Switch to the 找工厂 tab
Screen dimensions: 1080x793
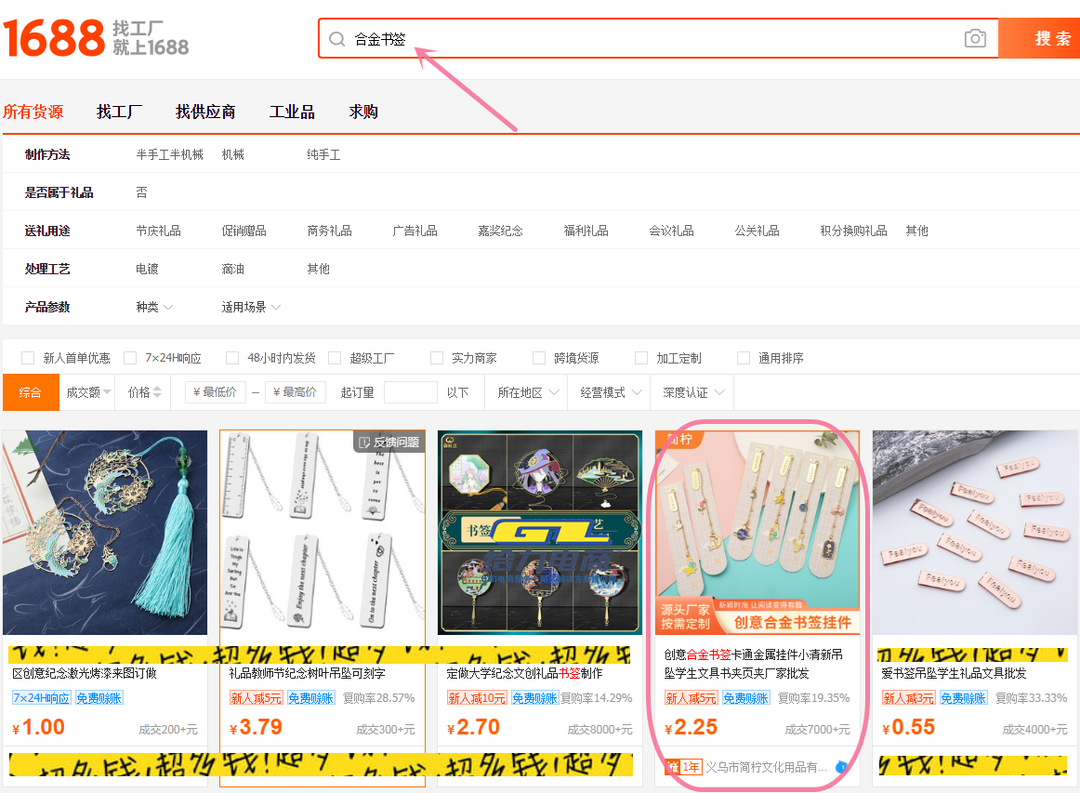[x=119, y=112]
